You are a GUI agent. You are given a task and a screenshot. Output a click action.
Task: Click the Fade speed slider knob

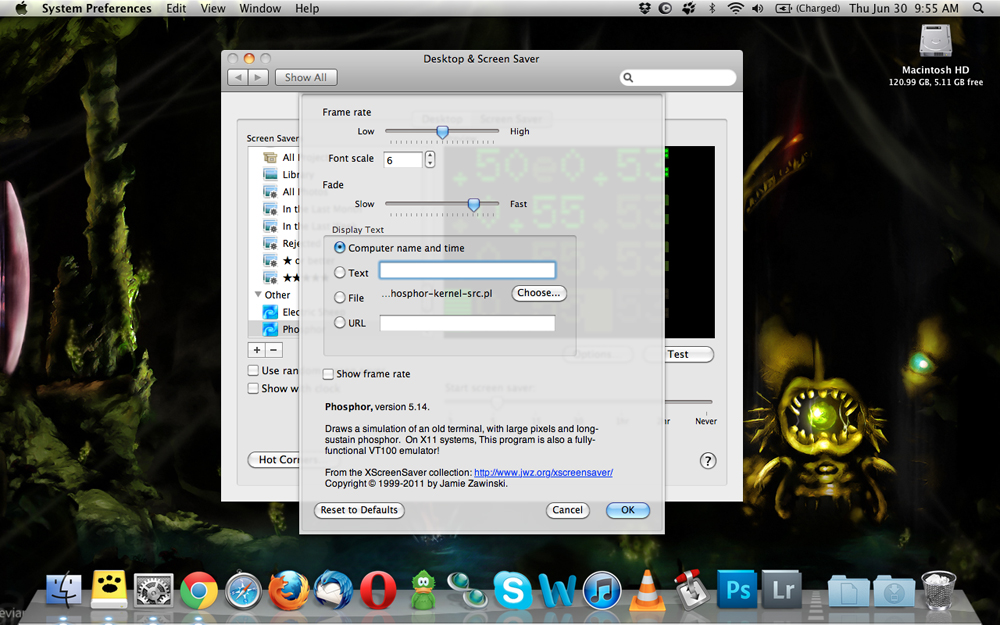coord(473,204)
